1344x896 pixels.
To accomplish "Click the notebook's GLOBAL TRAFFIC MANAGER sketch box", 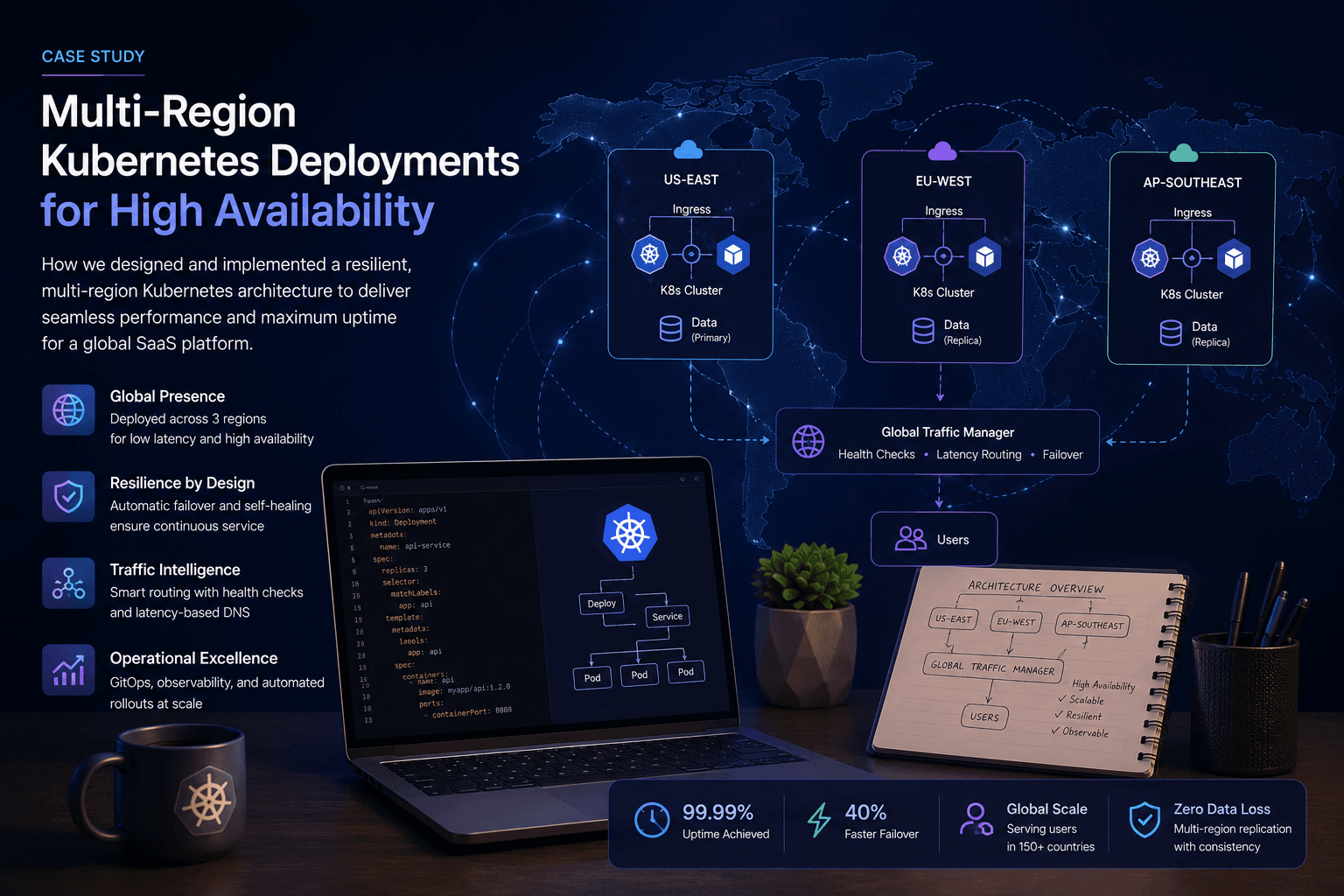I will pyautogui.click(x=993, y=668).
